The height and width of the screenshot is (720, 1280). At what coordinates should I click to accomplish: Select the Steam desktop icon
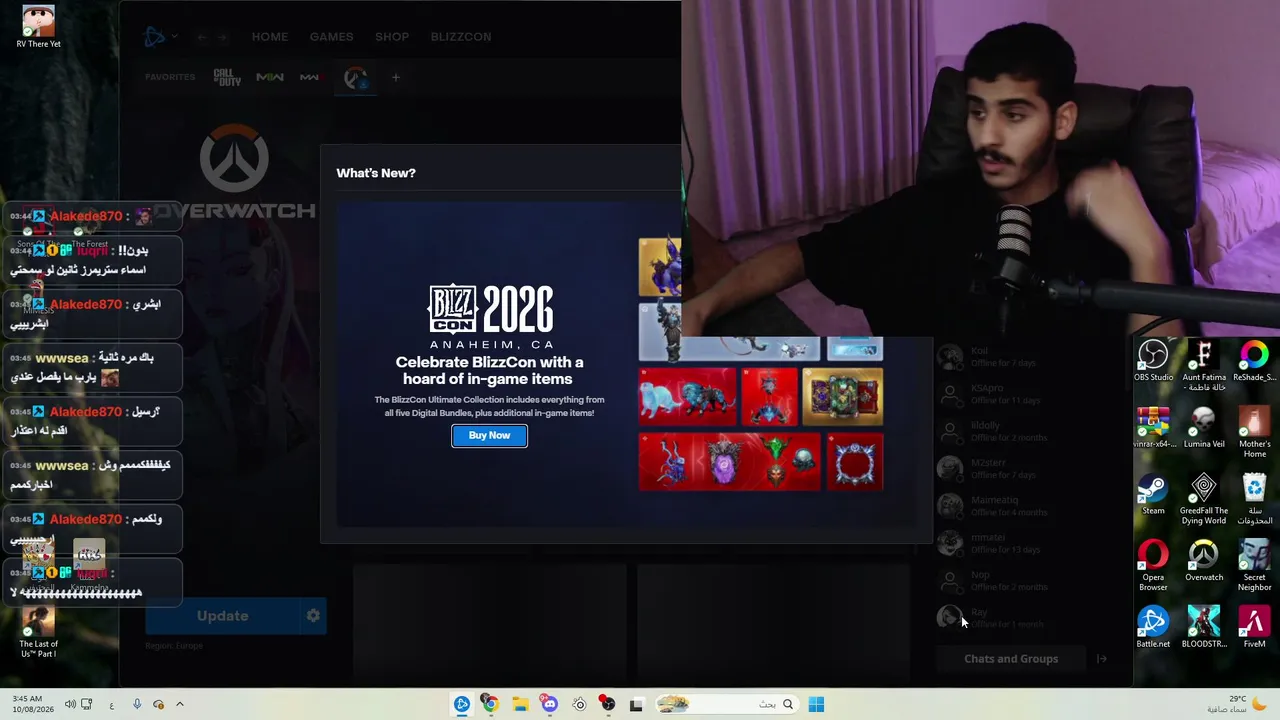click(1153, 495)
